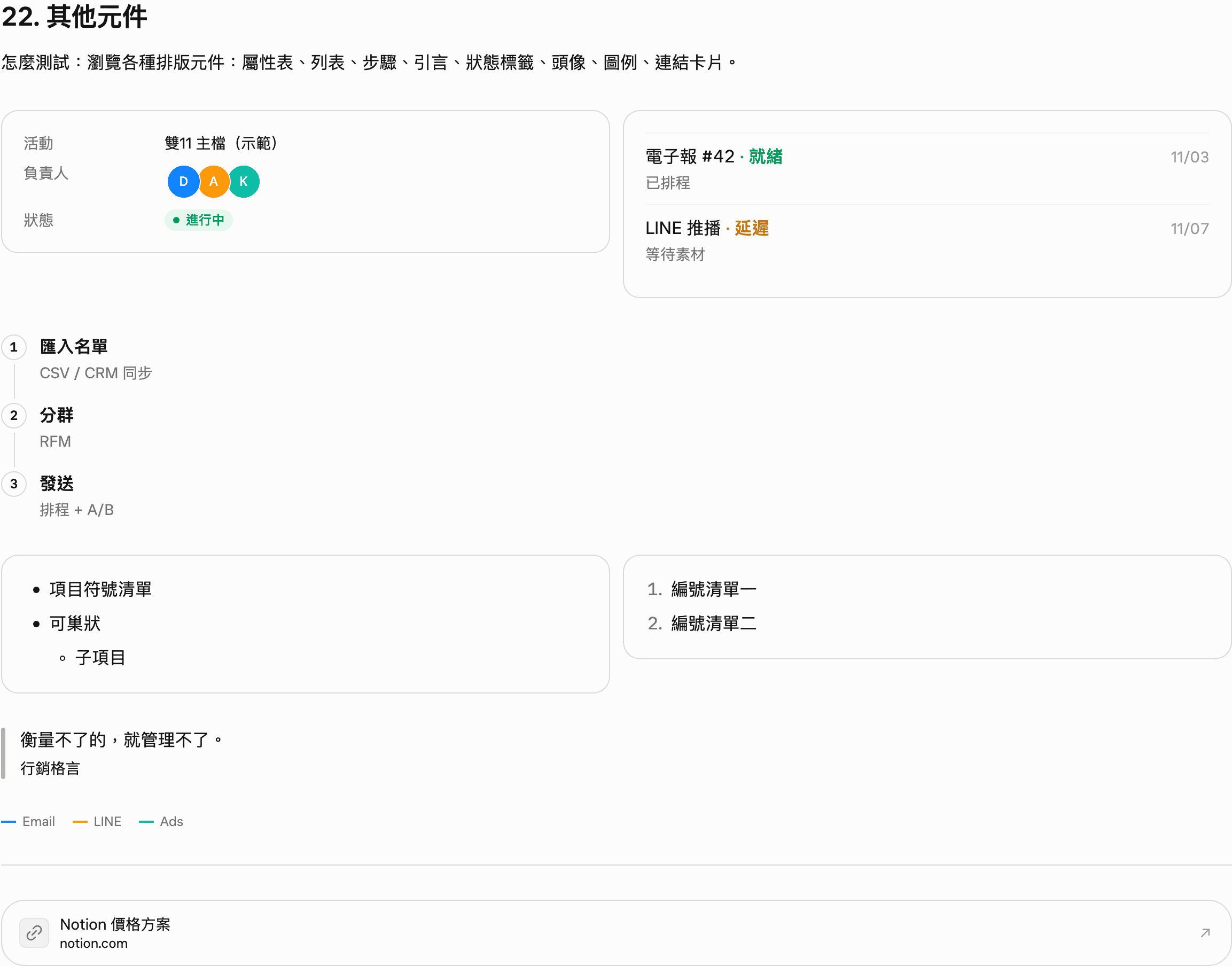Image resolution: width=1232 pixels, height=966 pixels.
Task: Click the 子項目 nested bullet item
Action: click(100, 658)
